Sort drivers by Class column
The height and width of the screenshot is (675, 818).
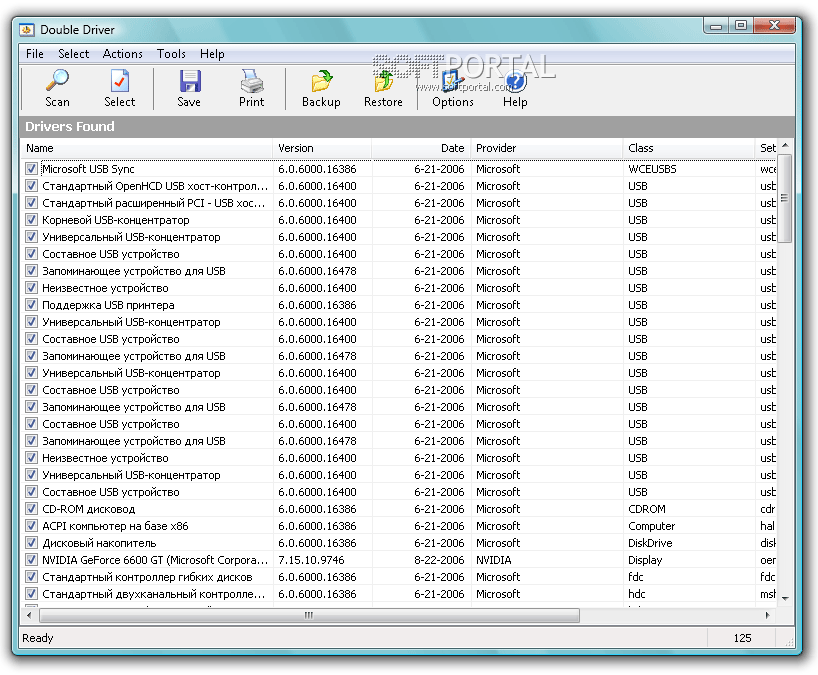[x=689, y=148]
